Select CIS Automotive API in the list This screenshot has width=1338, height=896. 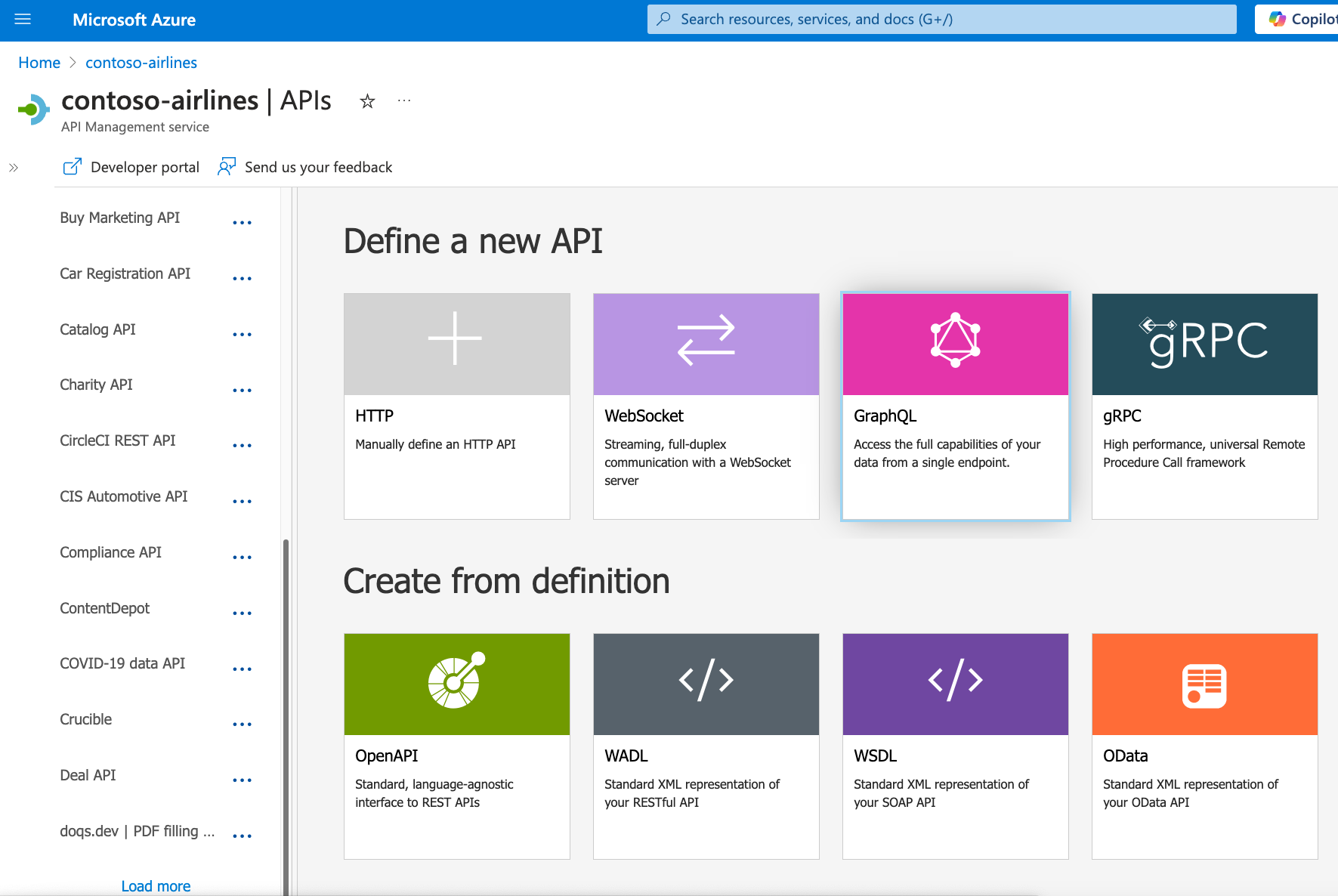click(123, 496)
